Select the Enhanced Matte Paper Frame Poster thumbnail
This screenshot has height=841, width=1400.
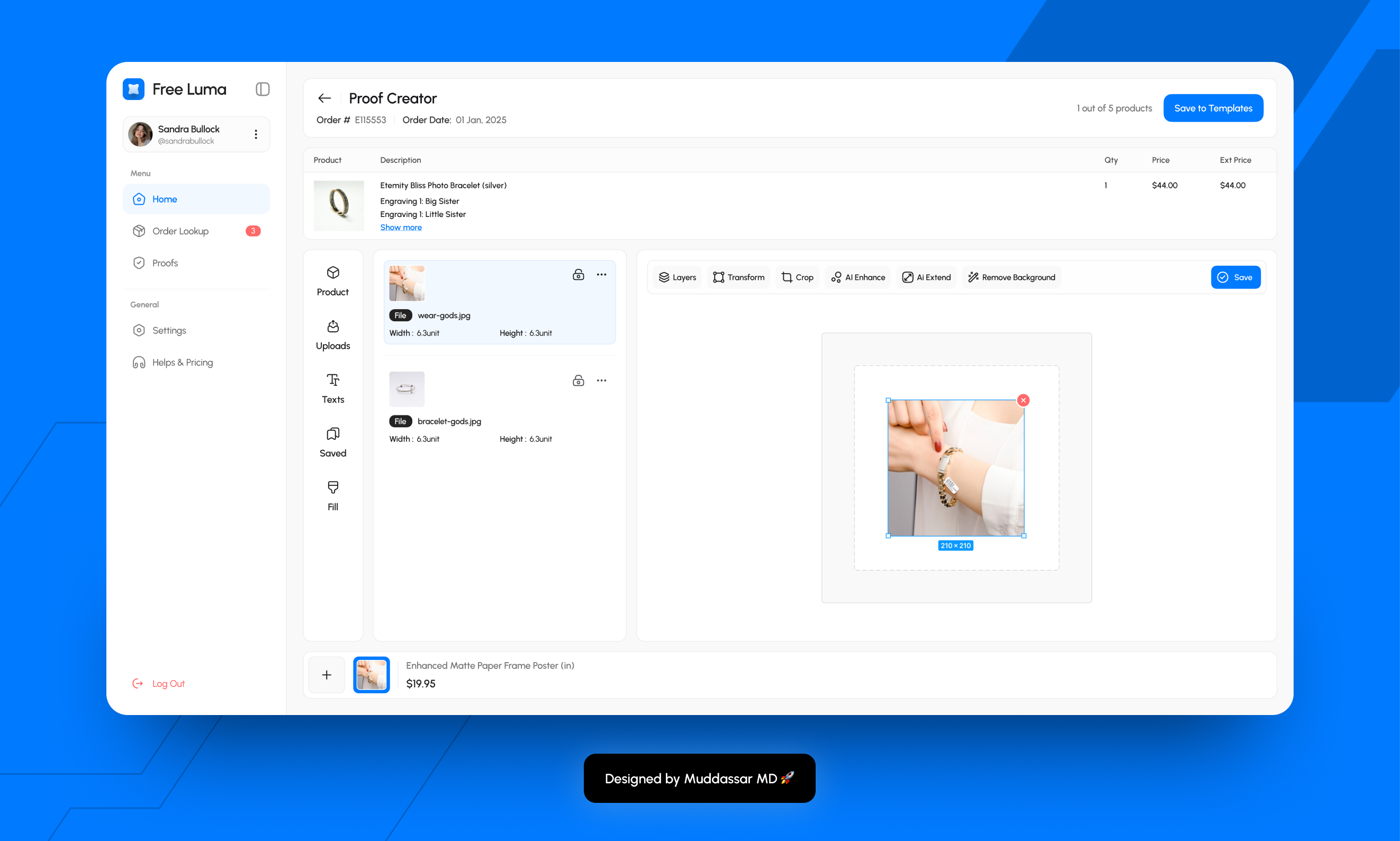[371, 674]
